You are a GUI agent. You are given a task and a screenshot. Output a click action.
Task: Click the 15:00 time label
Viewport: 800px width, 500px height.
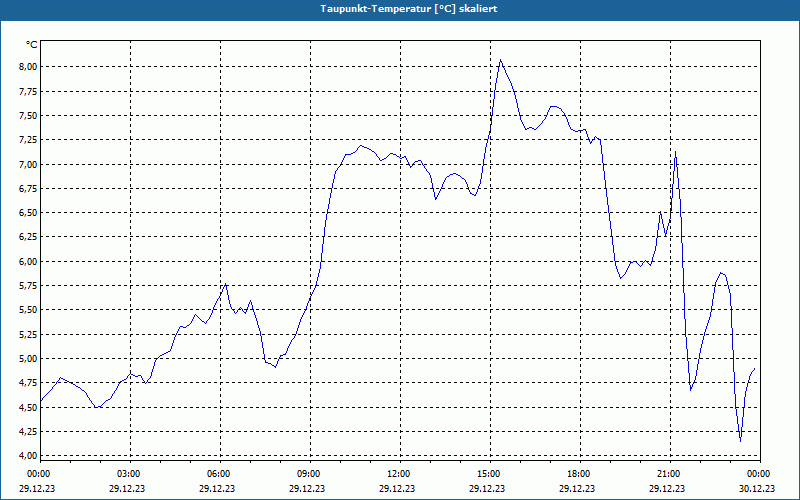point(490,474)
